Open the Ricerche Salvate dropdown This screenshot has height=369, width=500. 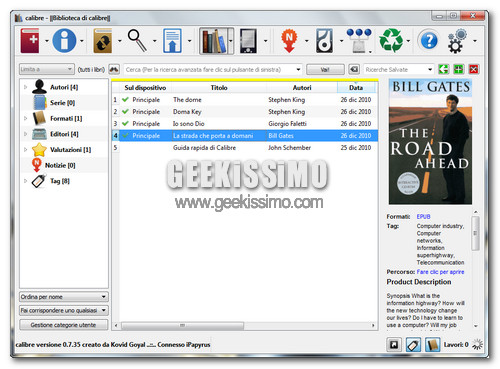(398, 69)
